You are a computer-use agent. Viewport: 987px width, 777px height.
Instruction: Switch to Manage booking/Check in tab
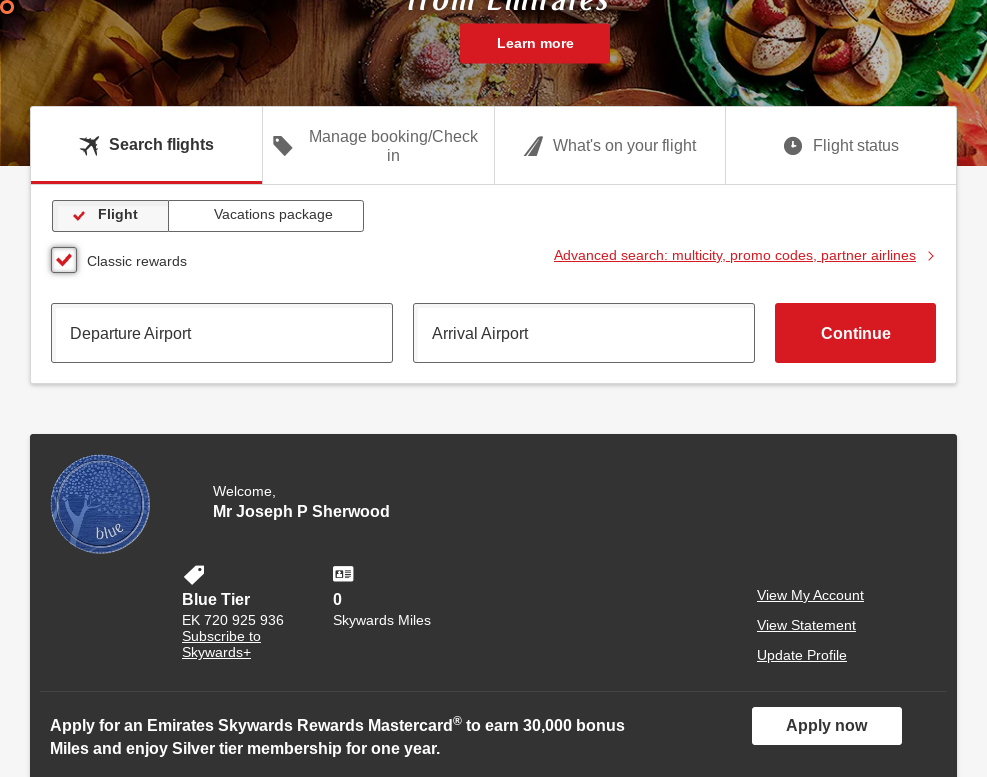[378, 145]
